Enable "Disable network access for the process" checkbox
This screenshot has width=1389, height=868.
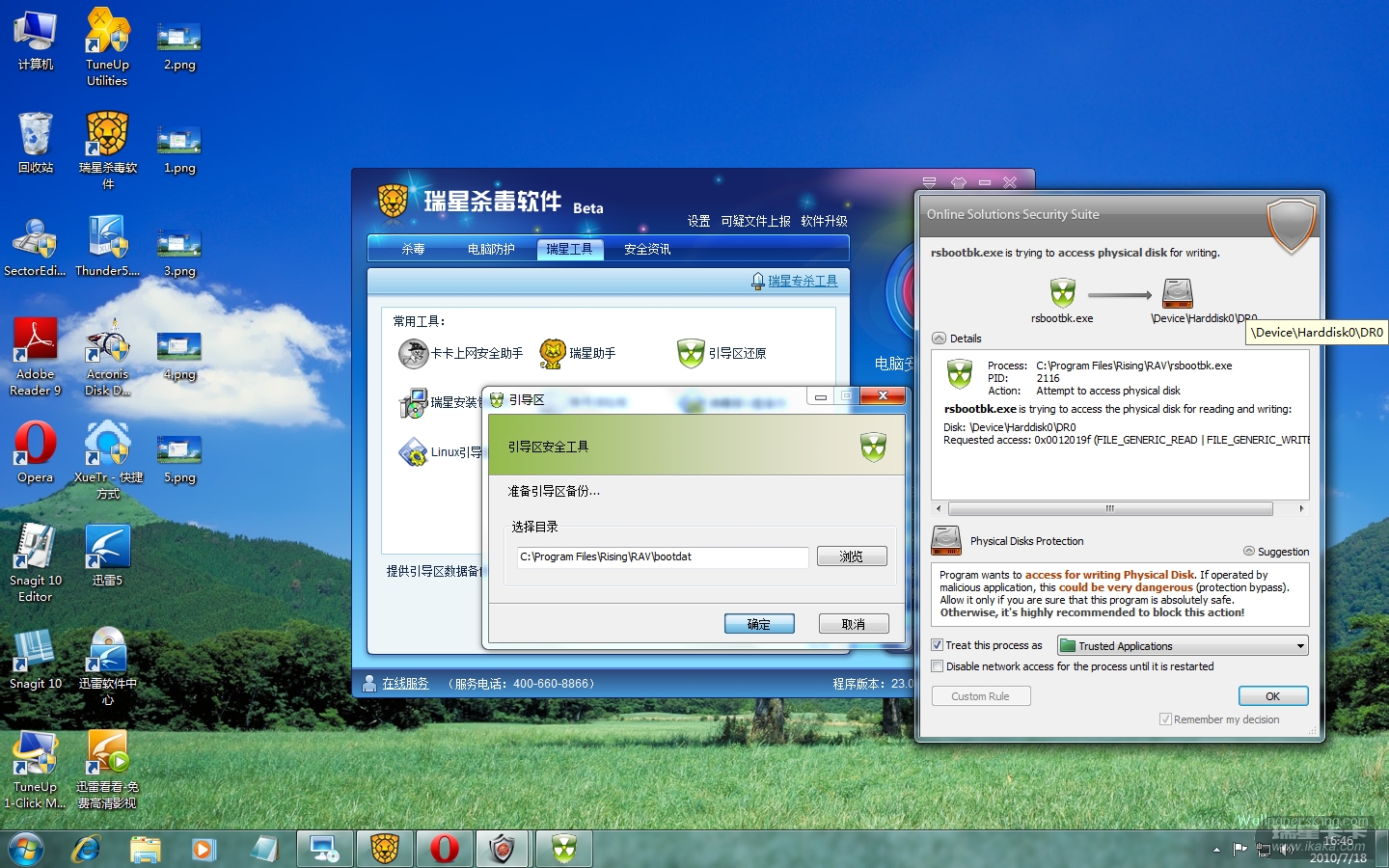937,666
